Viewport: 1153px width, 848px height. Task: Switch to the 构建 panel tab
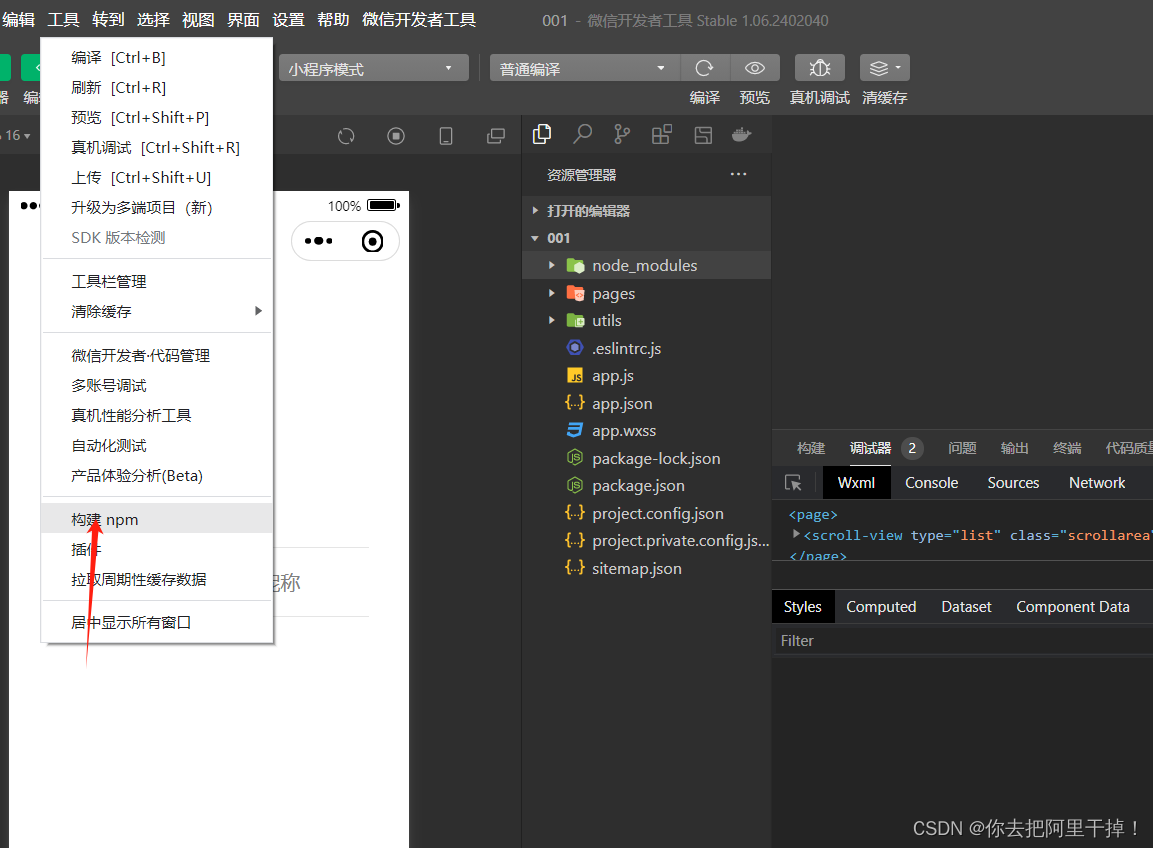[811, 448]
